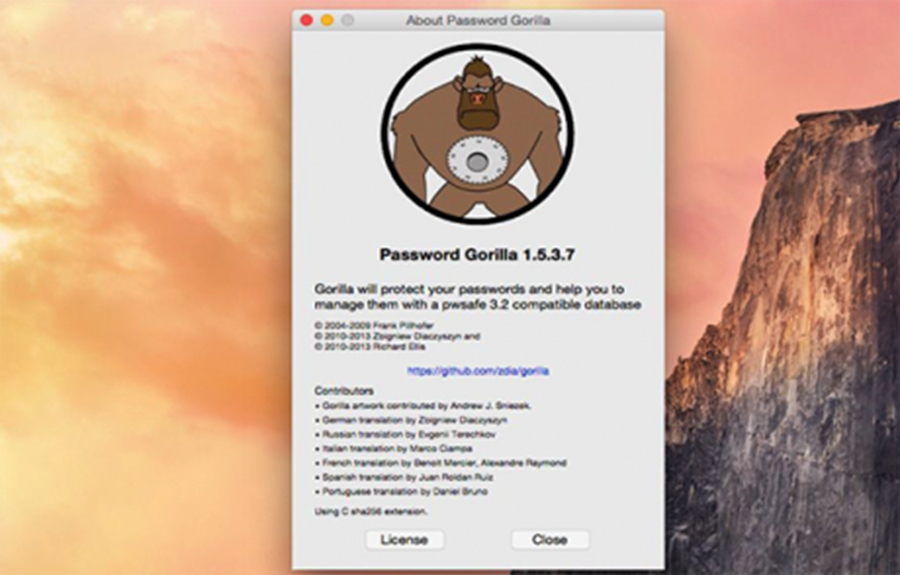This screenshot has width=900, height=575.
Task: Click the Russian translation contributor line
Action: click(405, 434)
